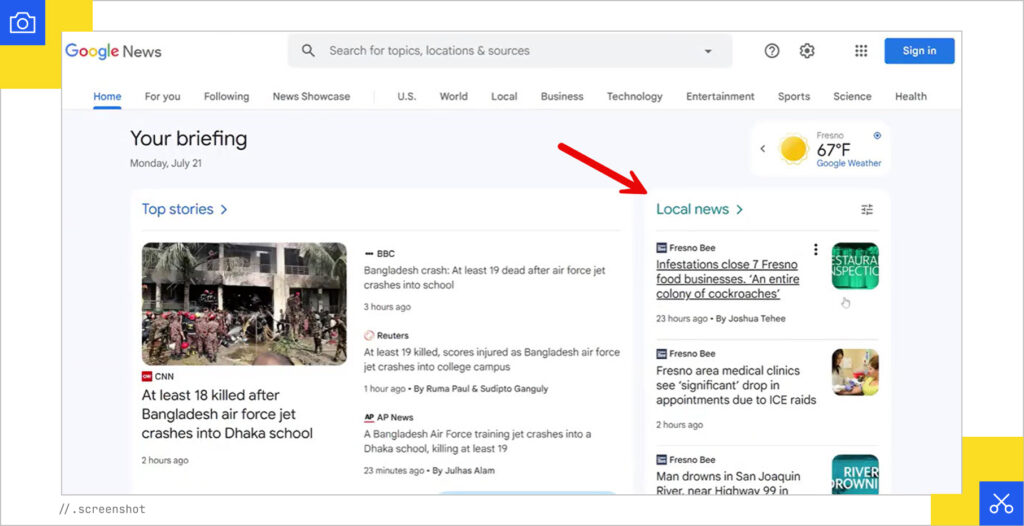Click the 67°F temperature reading
This screenshot has width=1024, height=526.
pyautogui.click(x=834, y=150)
